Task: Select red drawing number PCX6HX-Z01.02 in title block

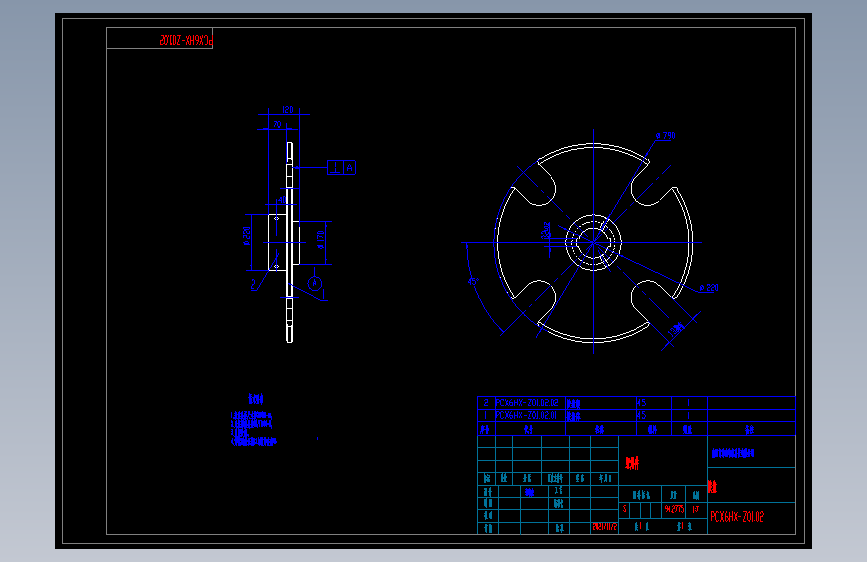Action: pyautogui.click(x=737, y=517)
